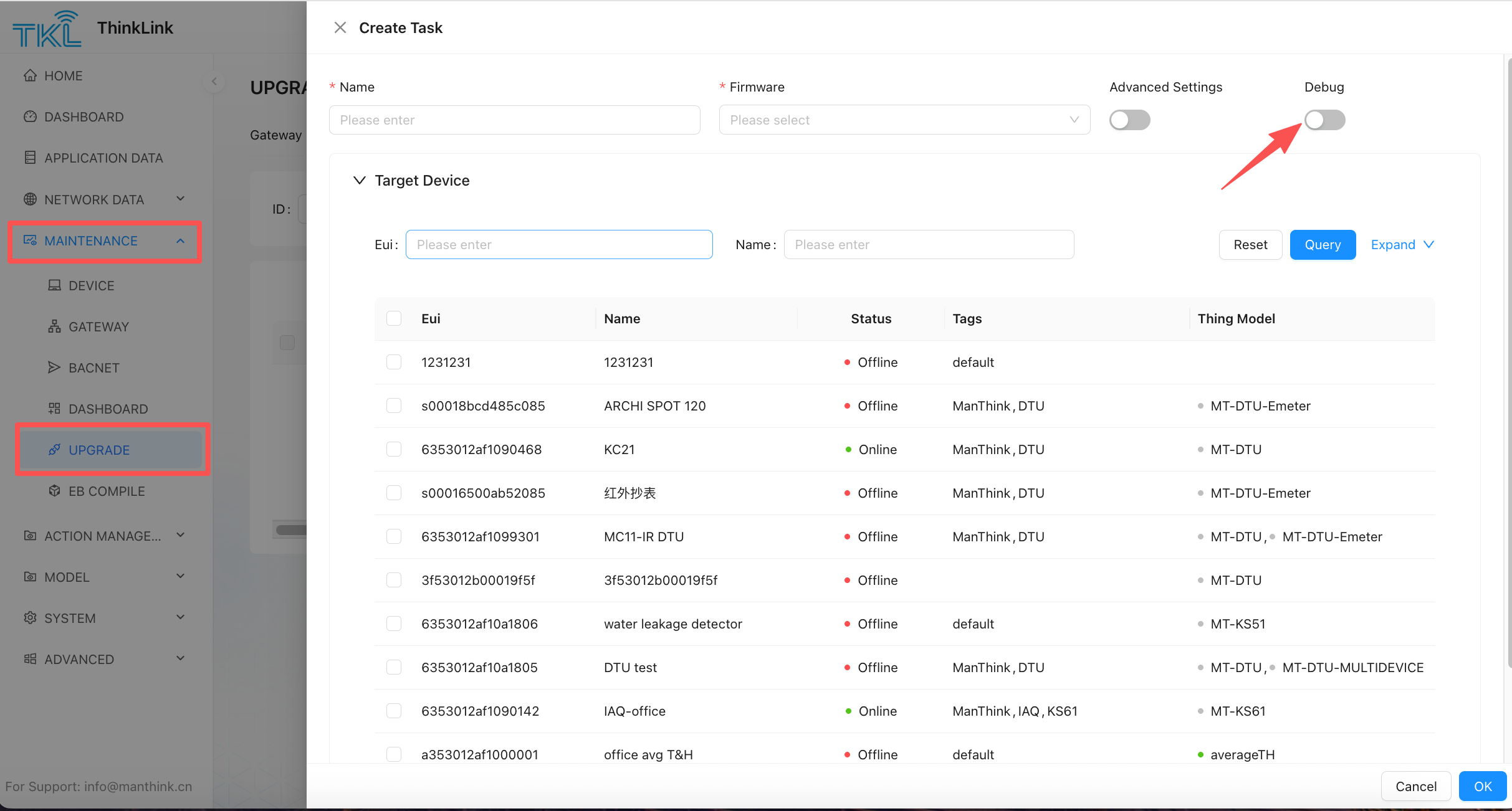The width and height of the screenshot is (1512, 811).
Task: Click the DASHBOARD gauge icon at sidebar top
Action: tap(30, 116)
